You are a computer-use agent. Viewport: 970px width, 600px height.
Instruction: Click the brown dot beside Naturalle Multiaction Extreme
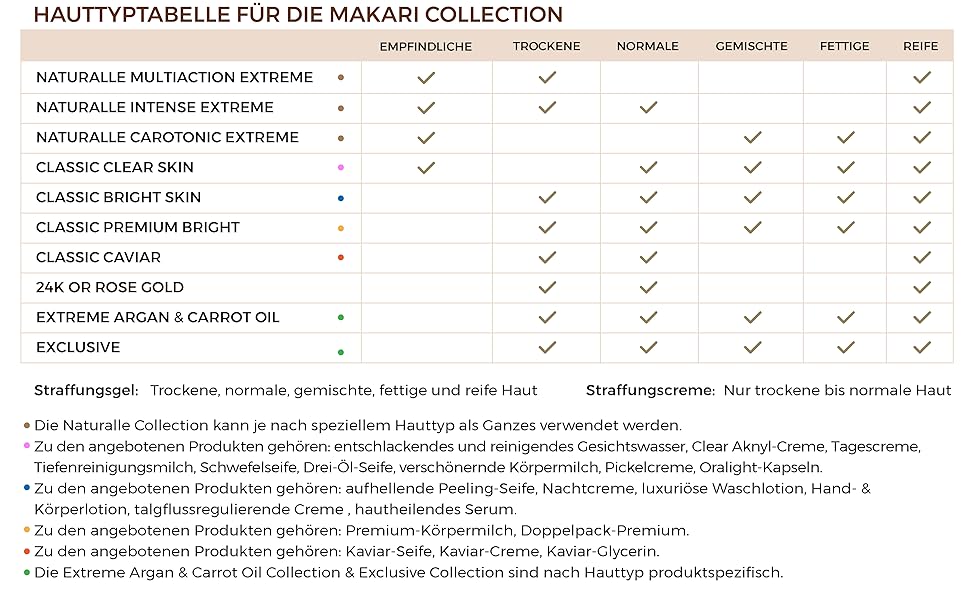[x=341, y=77]
